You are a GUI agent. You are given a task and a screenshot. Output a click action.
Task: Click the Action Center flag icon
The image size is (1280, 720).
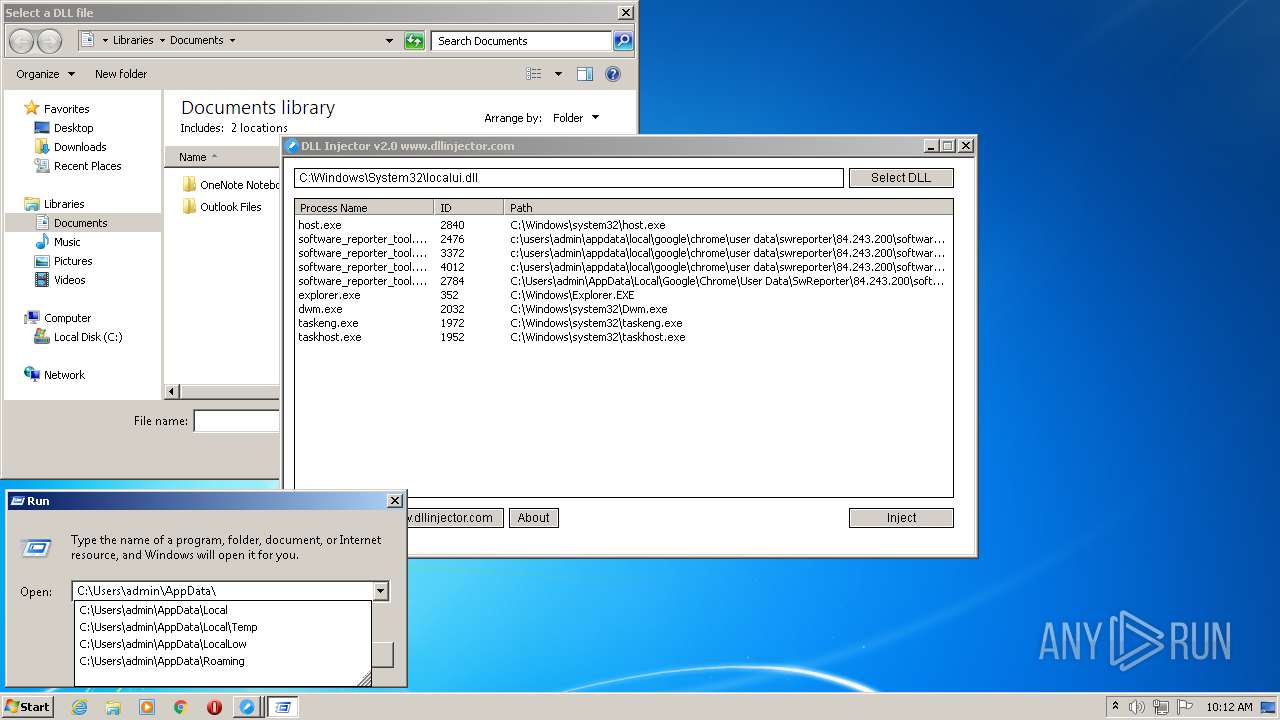pyautogui.click(x=1185, y=707)
